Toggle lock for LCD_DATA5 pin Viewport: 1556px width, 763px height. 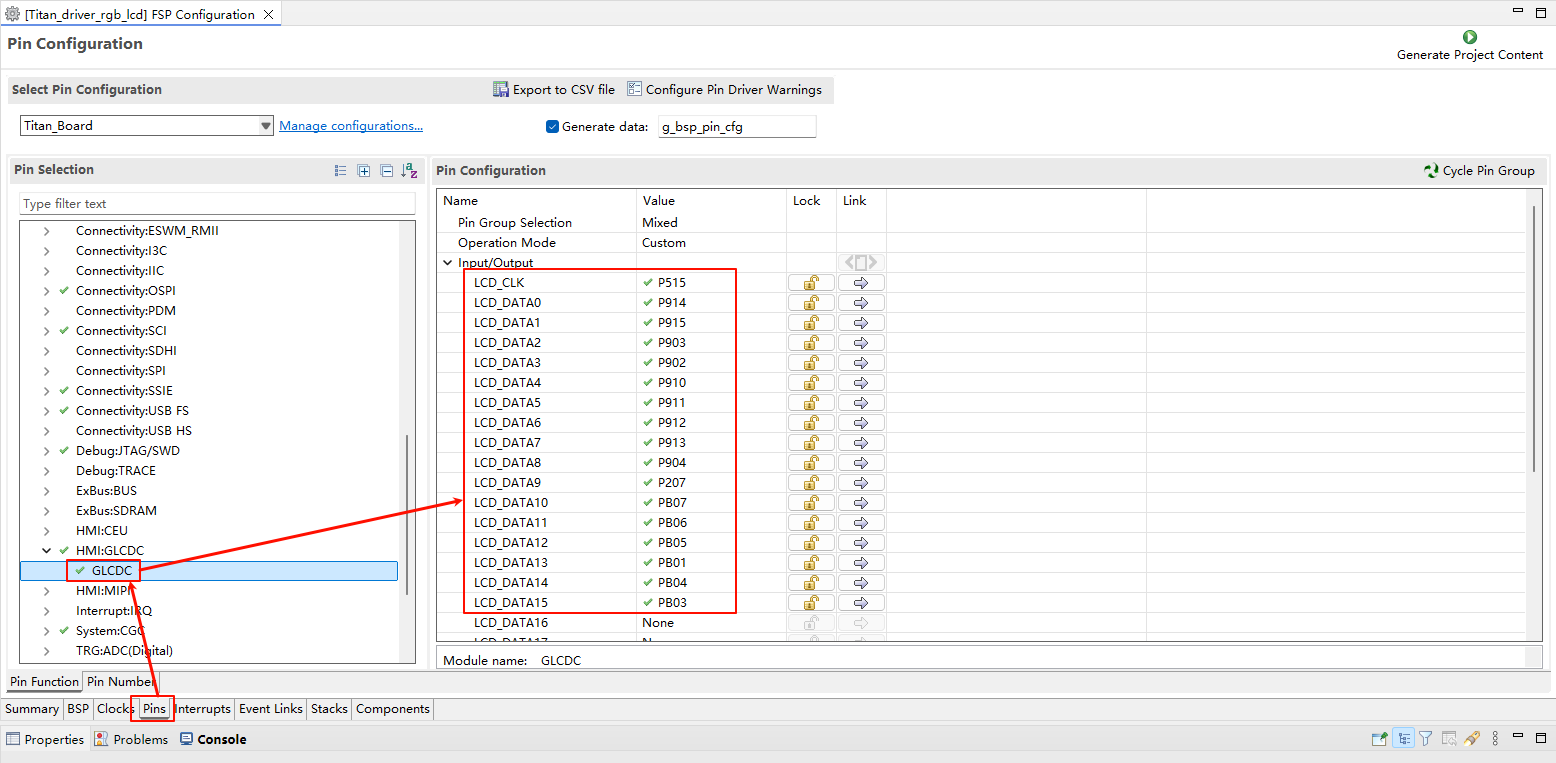pos(811,403)
